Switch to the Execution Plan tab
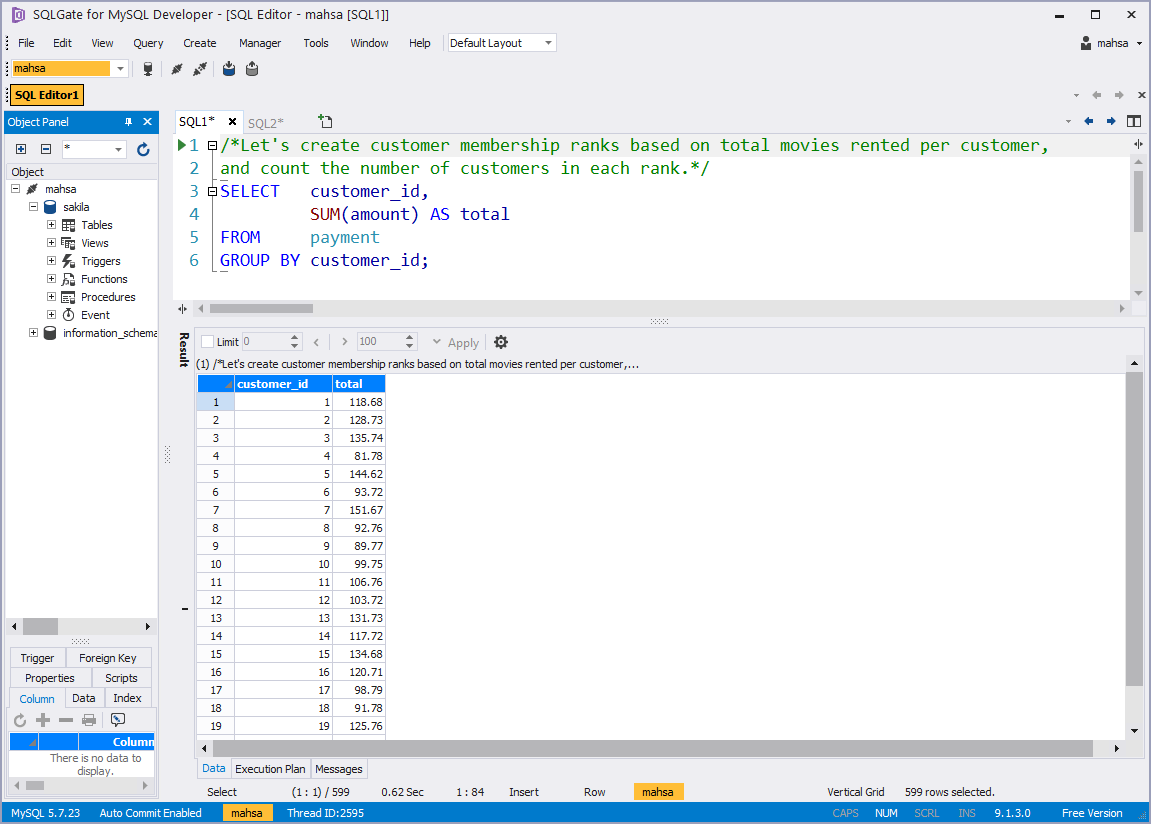The width and height of the screenshot is (1151, 824). 270,769
